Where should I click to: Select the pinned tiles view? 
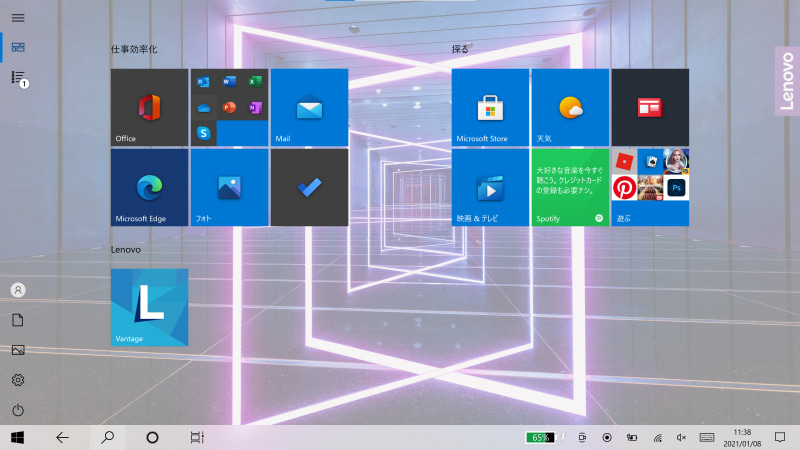[x=18, y=47]
